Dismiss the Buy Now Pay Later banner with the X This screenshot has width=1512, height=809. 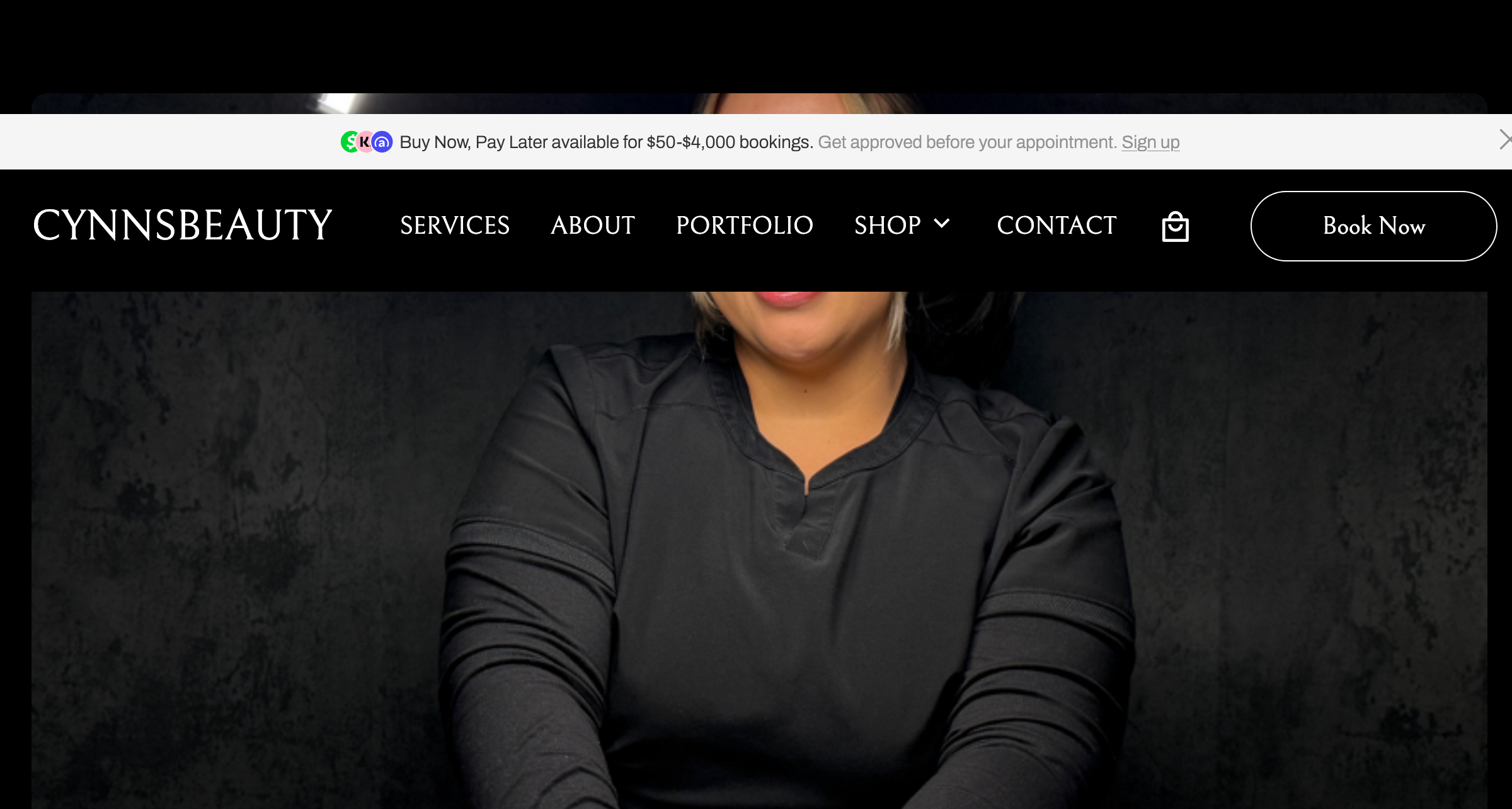point(1508,139)
